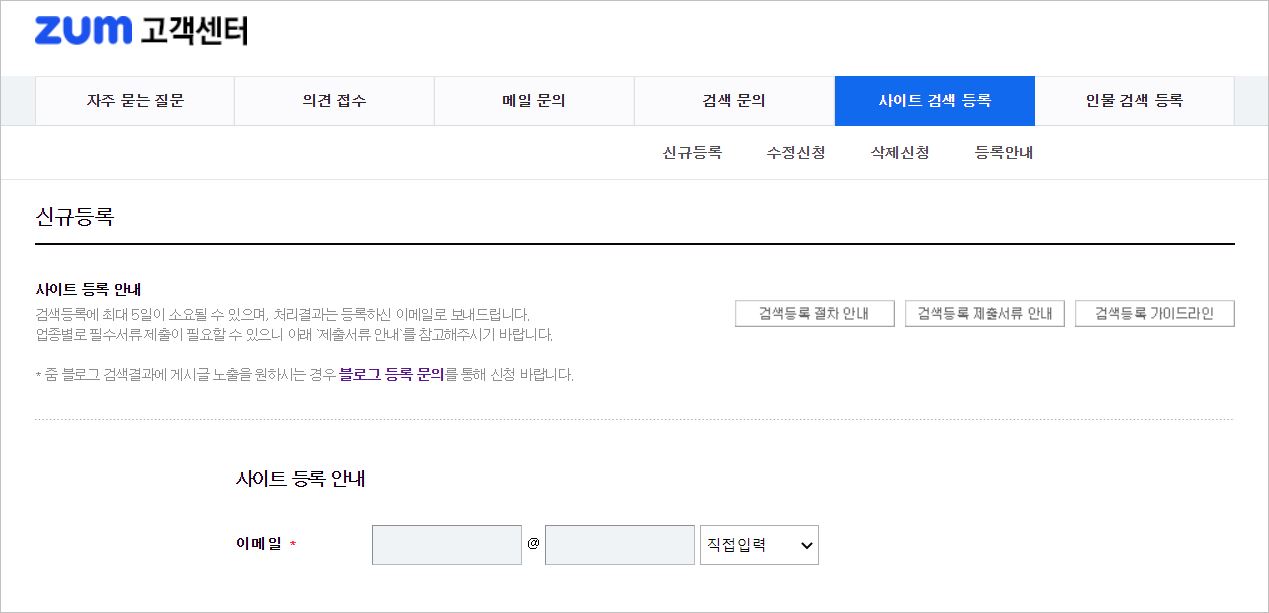The image size is (1269, 613).
Task: Open the 의견 접수 tab
Action: click(x=334, y=100)
